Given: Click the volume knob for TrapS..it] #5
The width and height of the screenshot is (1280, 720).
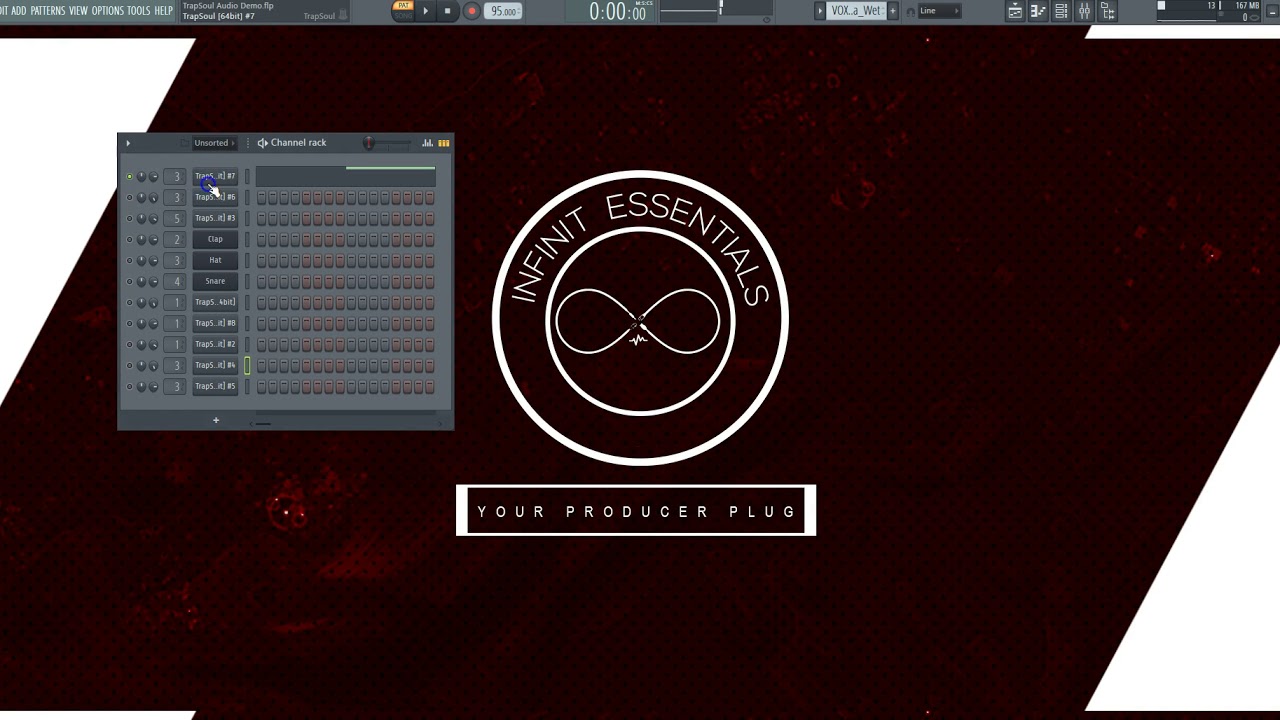Looking at the screenshot, I should [153, 386].
